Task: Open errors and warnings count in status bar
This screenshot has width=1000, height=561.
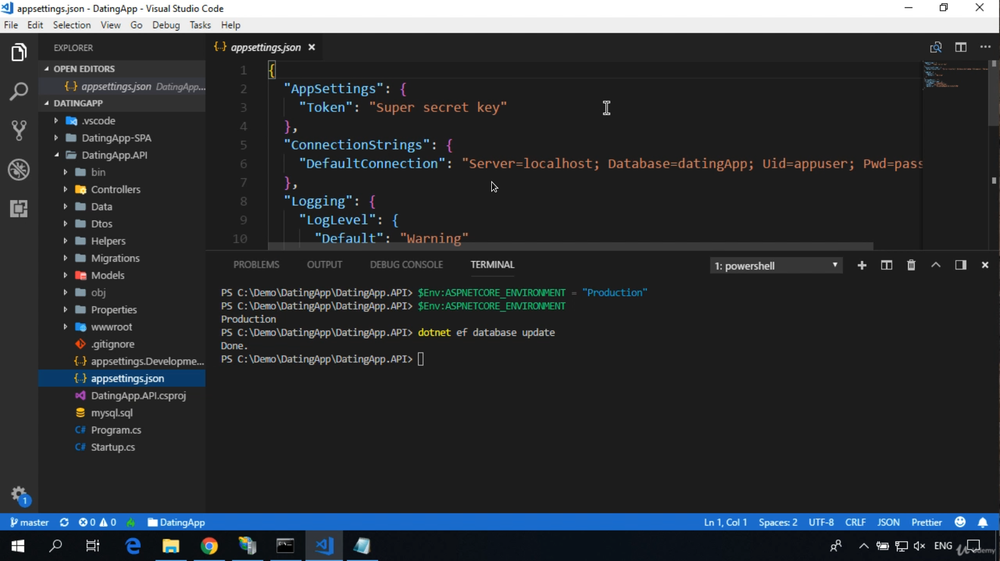Action: coord(97,522)
